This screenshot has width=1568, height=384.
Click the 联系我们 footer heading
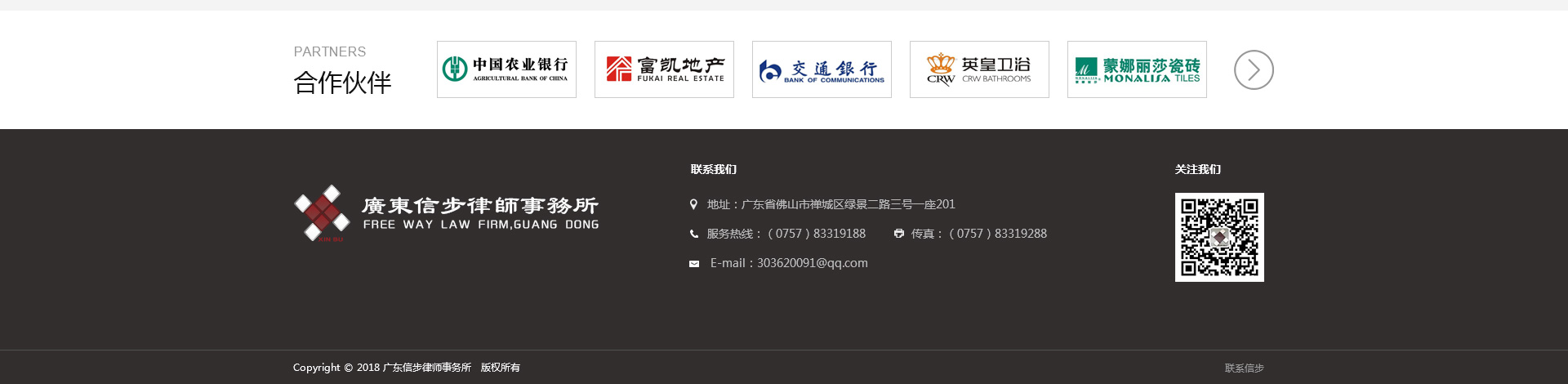pos(713,169)
